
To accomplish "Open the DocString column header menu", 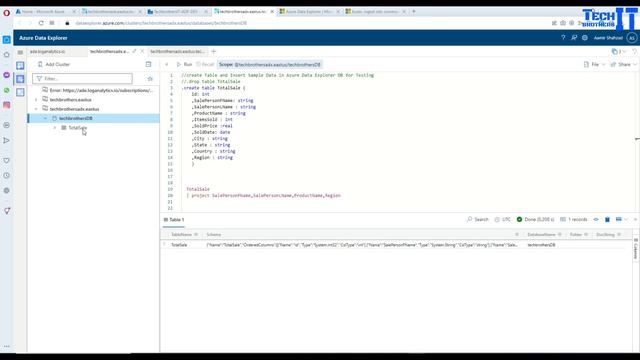I will (x=619, y=235).
